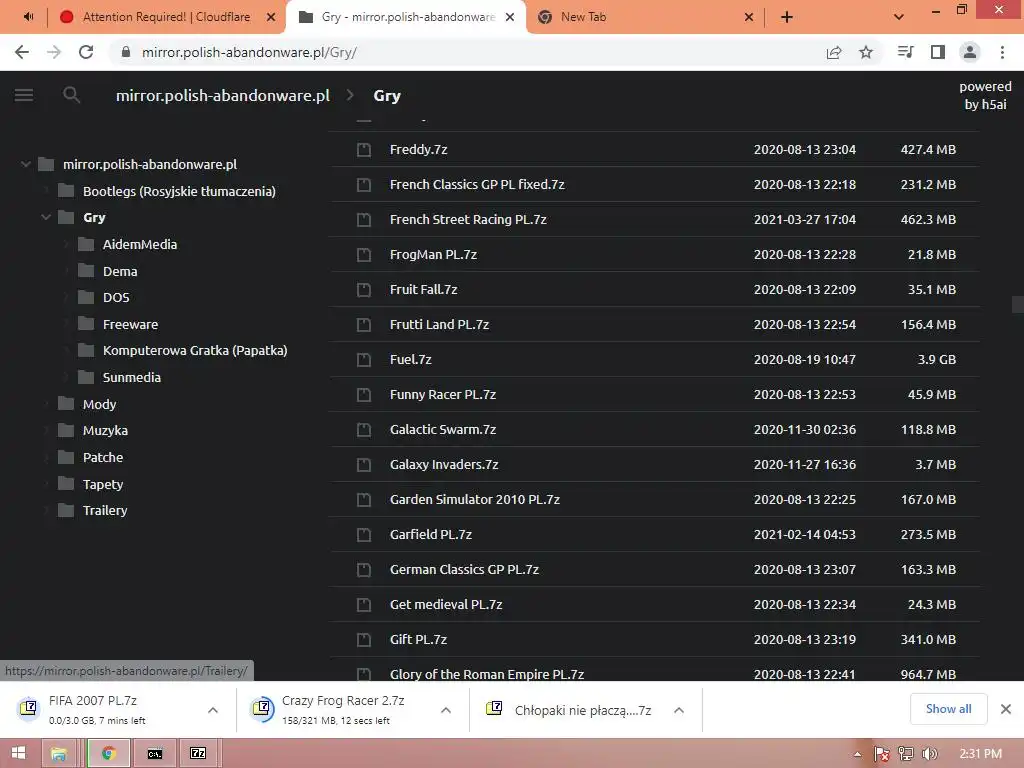Screen dimensions: 1024x768
Task: Click file icon beside Freddy.7z
Action: point(364,150)
